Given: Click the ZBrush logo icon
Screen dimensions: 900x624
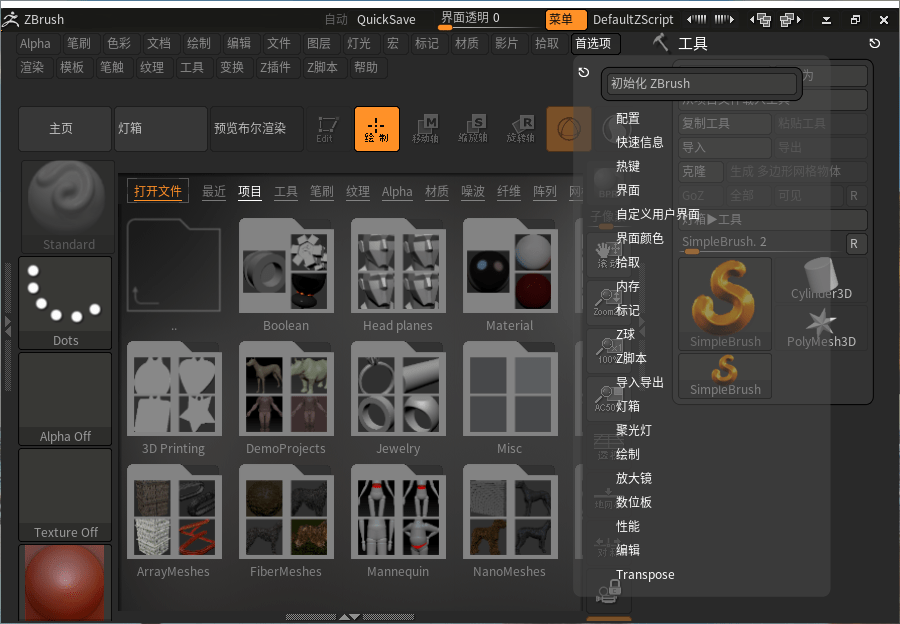Looking at the screenshot, I should [x=10, y=20].
